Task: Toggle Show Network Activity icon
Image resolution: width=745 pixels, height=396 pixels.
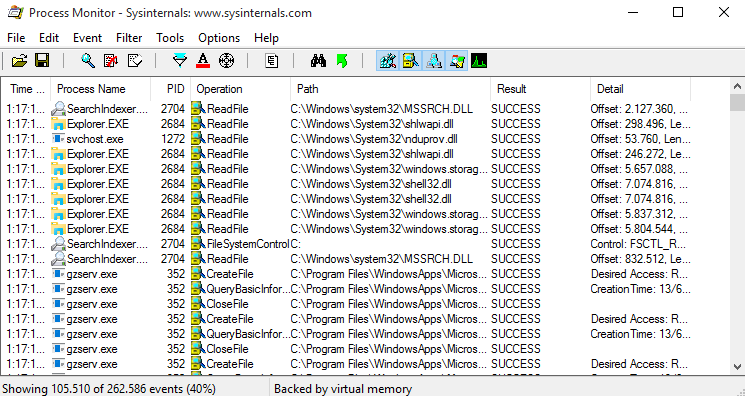Action: 433,61
